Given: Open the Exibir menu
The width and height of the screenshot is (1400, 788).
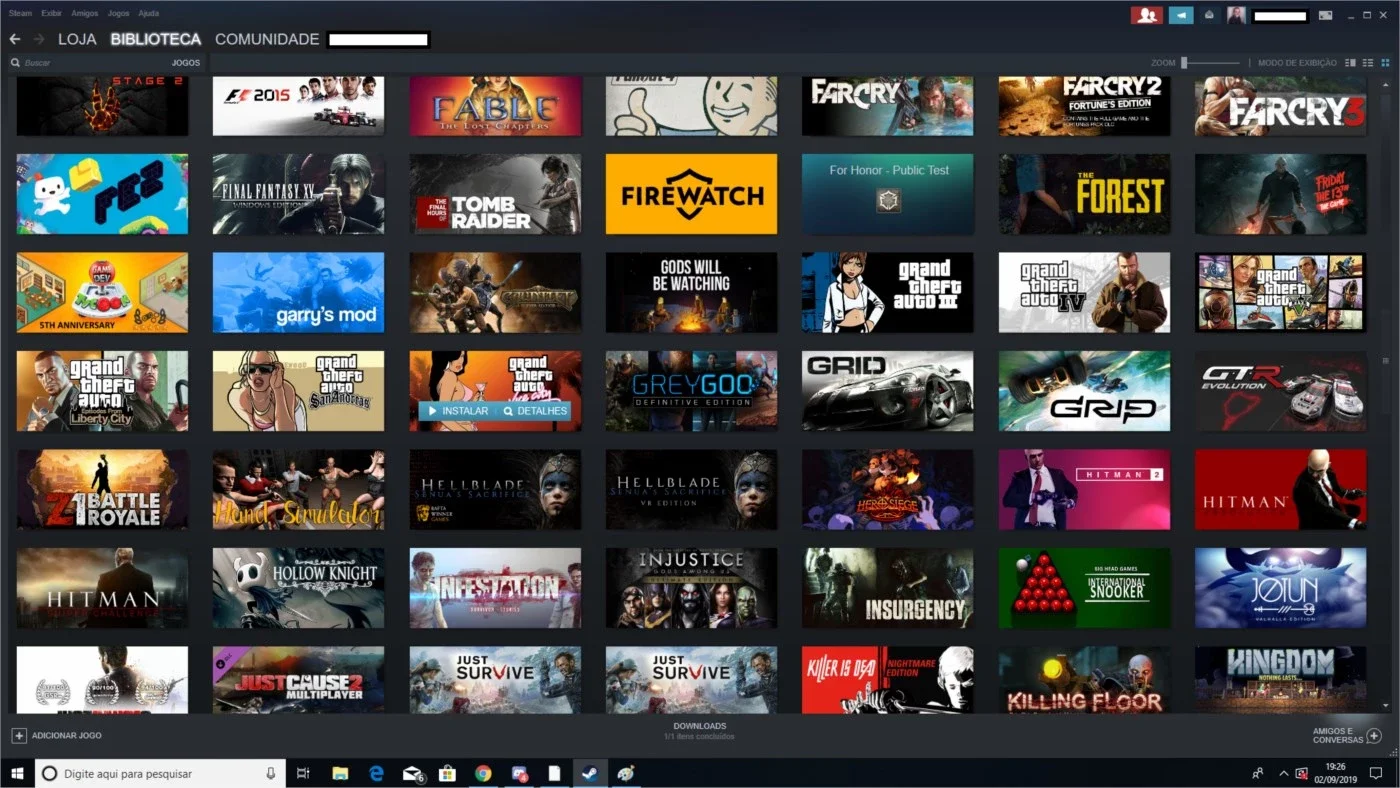Looking at the screenshot, I should [x=52, y=14].
